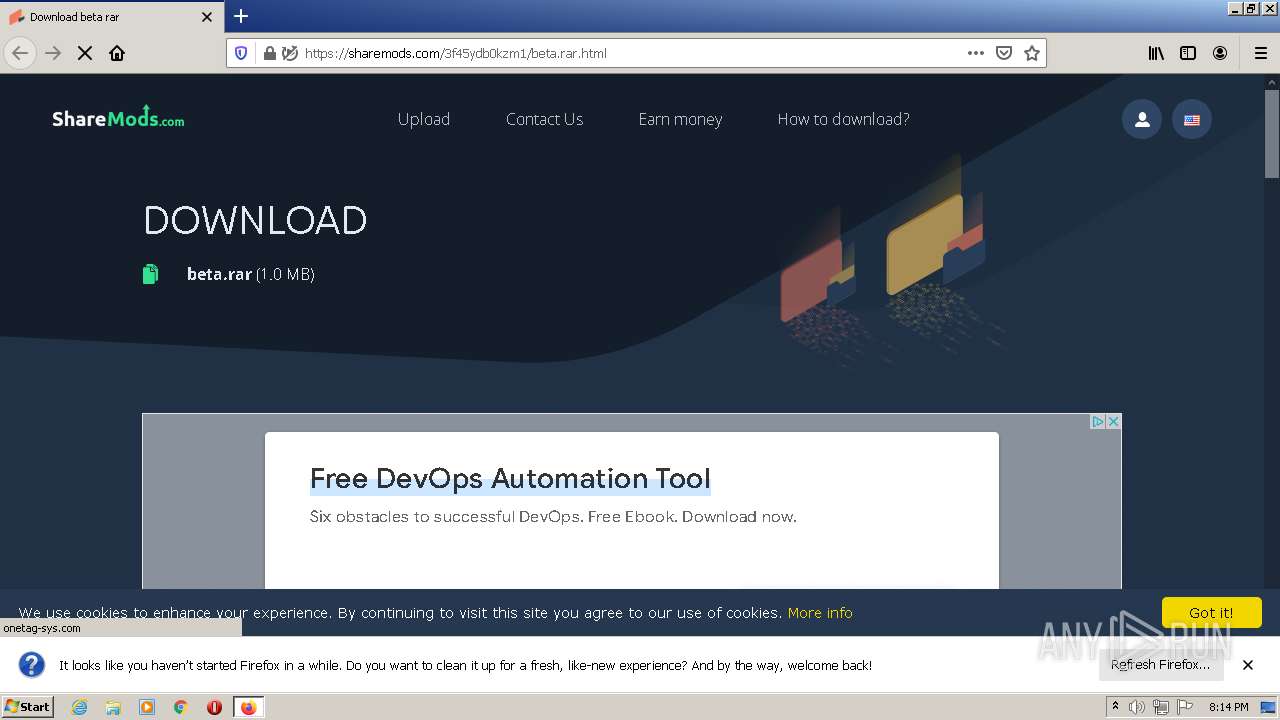This screenshot has height=720, width=1280.
Task: Go forward with the forward arrow
Action: coord(53,53)
